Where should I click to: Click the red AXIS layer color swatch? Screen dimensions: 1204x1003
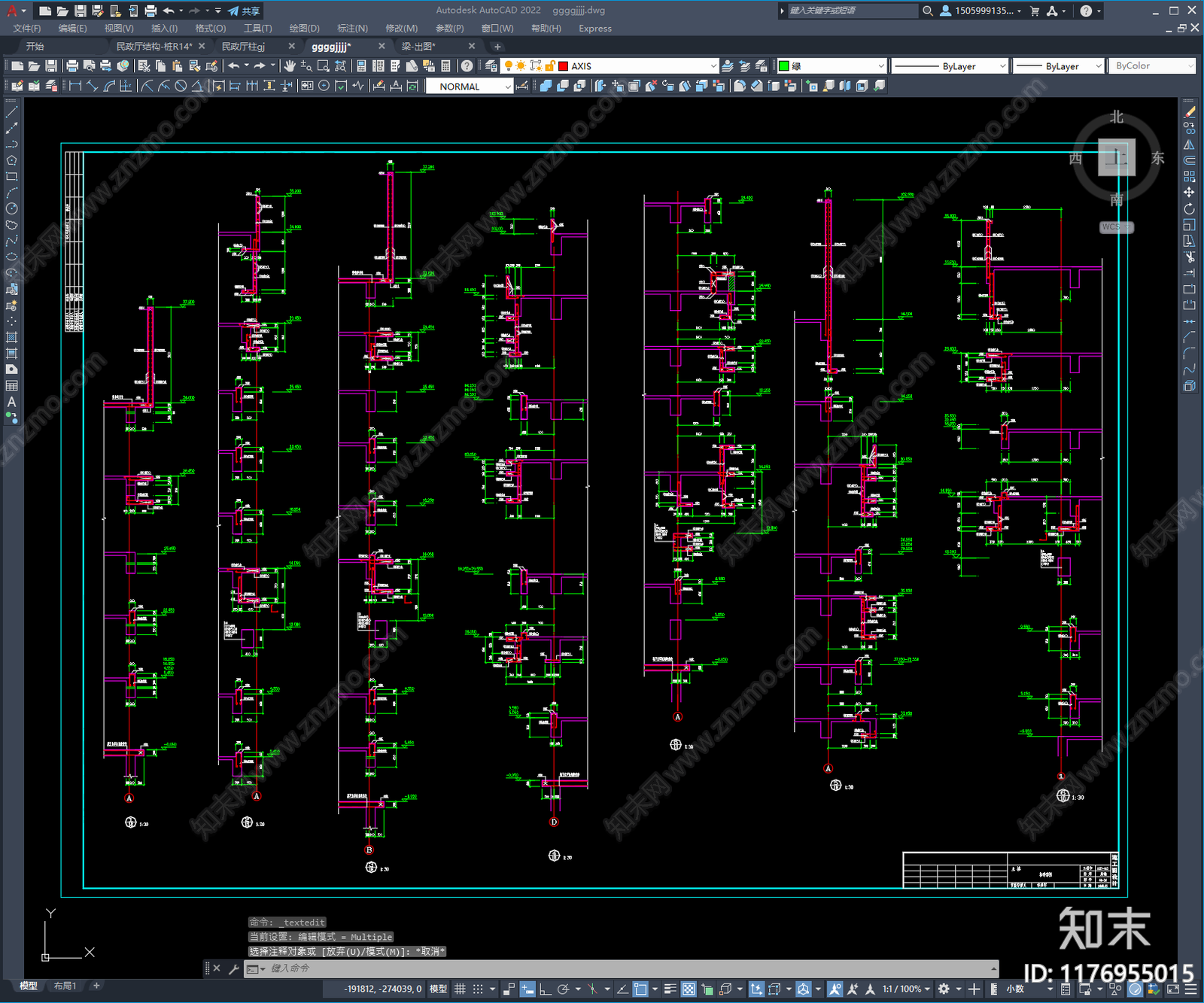[x=563, y=66]
